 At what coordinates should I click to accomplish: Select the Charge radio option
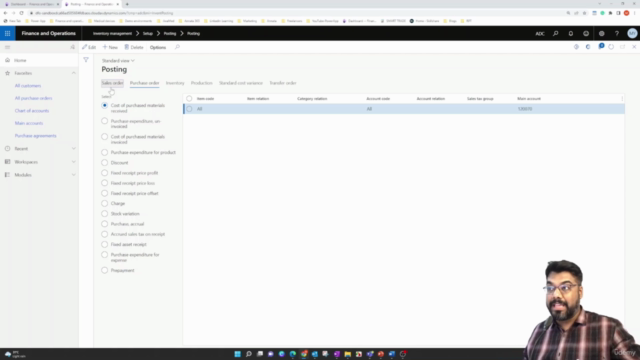(x=104, y=203)
